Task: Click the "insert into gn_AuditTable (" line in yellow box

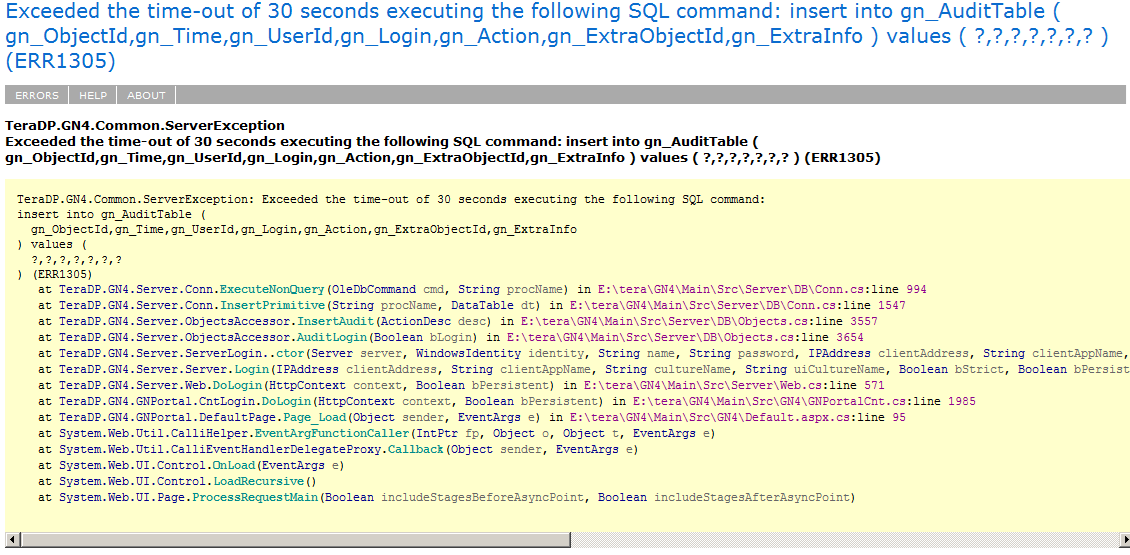Action: (112, 214)
